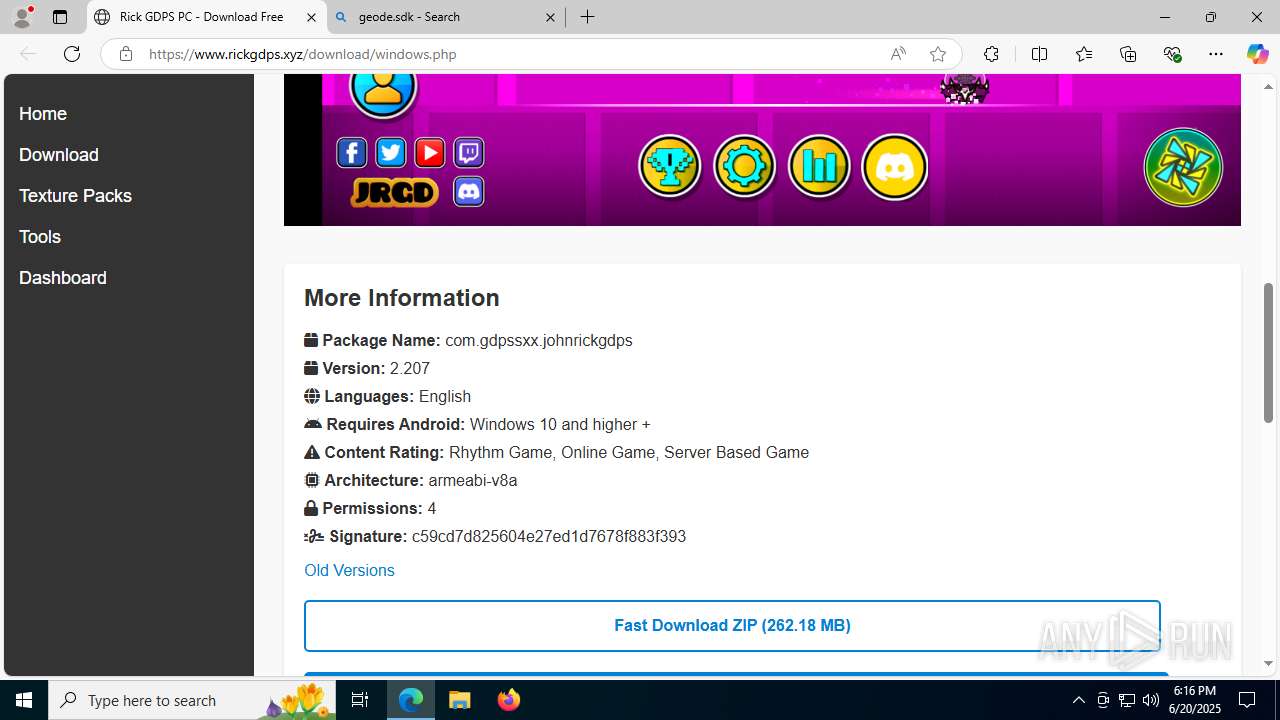Viewport: 1280px width, 720px height.
Task: Show hidden tray icons chevron
Action: (x=1078, y=700)
